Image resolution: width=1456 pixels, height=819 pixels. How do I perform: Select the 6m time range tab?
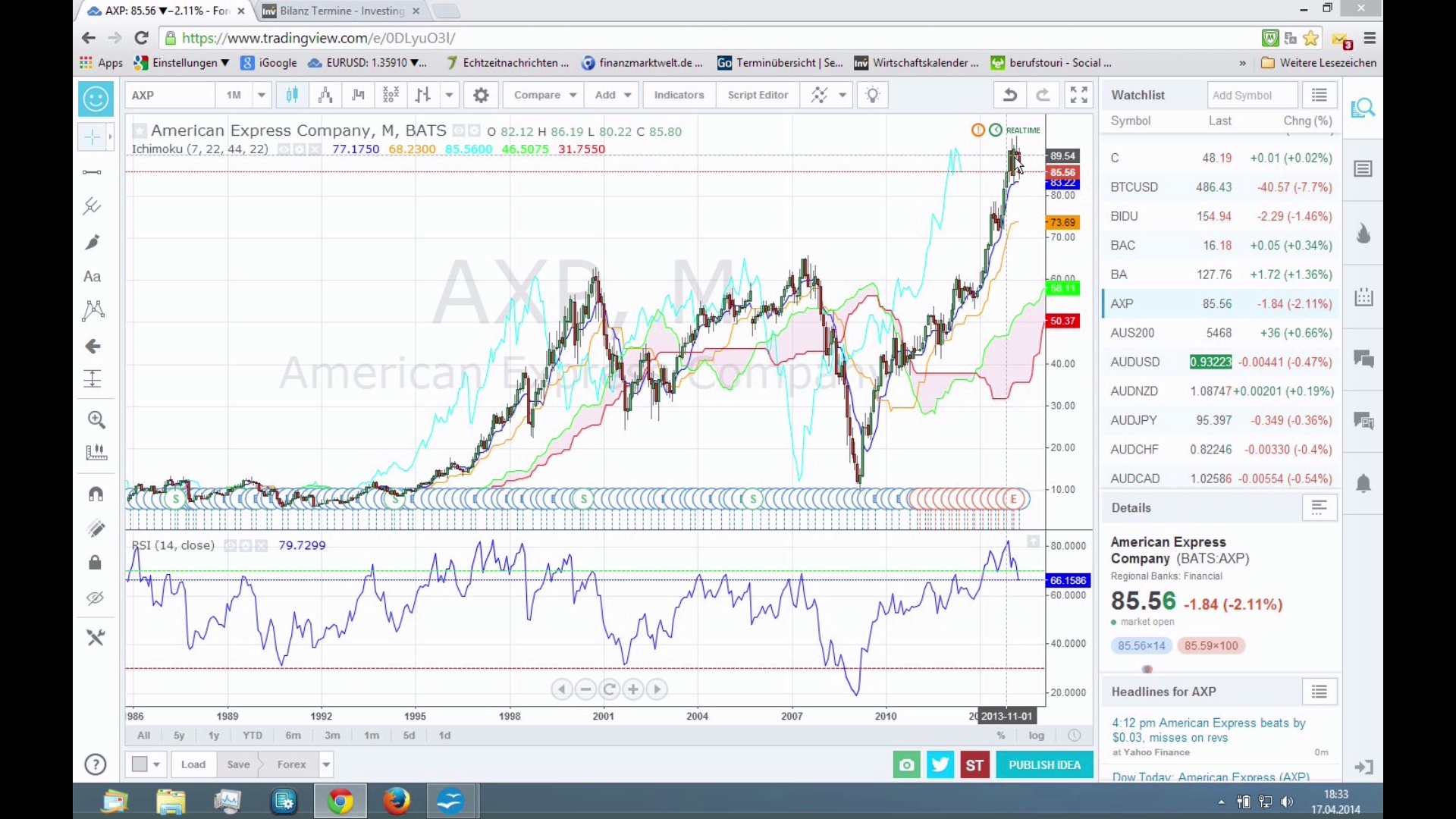(x=293, y=736)
